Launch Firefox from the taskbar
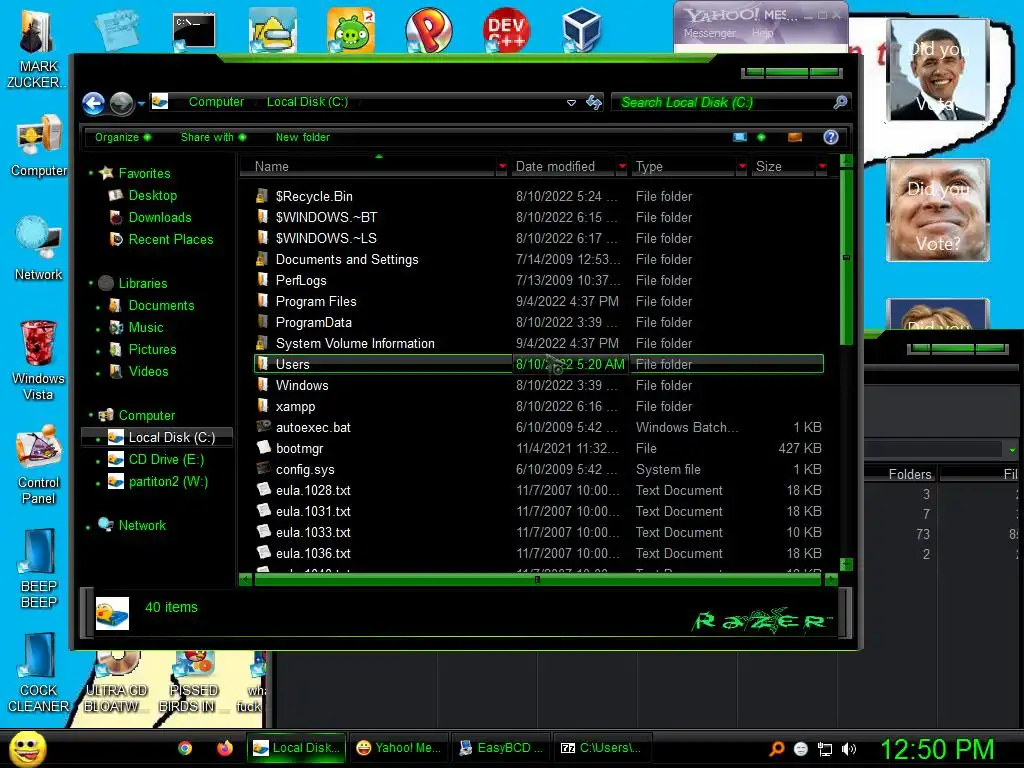This screenshot has height=768, width=1024. pos(225,748)
